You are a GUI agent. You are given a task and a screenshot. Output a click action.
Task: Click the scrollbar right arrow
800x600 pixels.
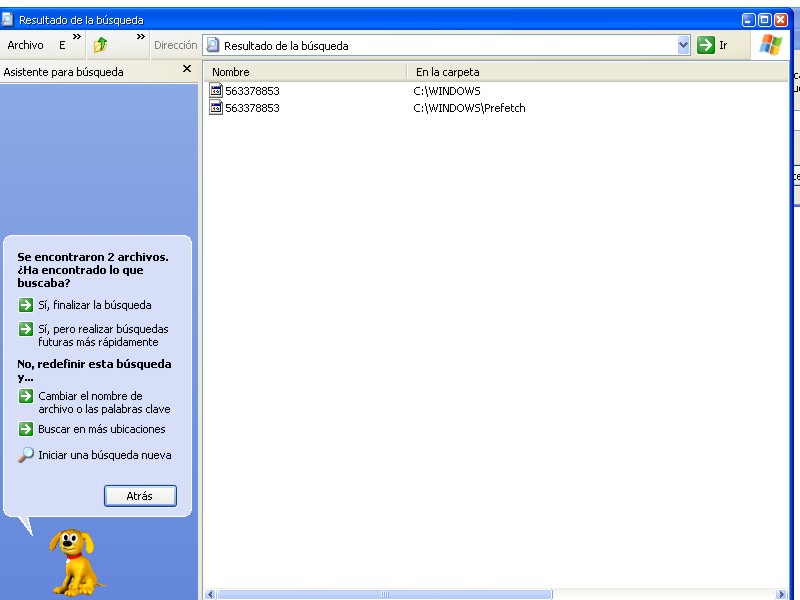781,594
